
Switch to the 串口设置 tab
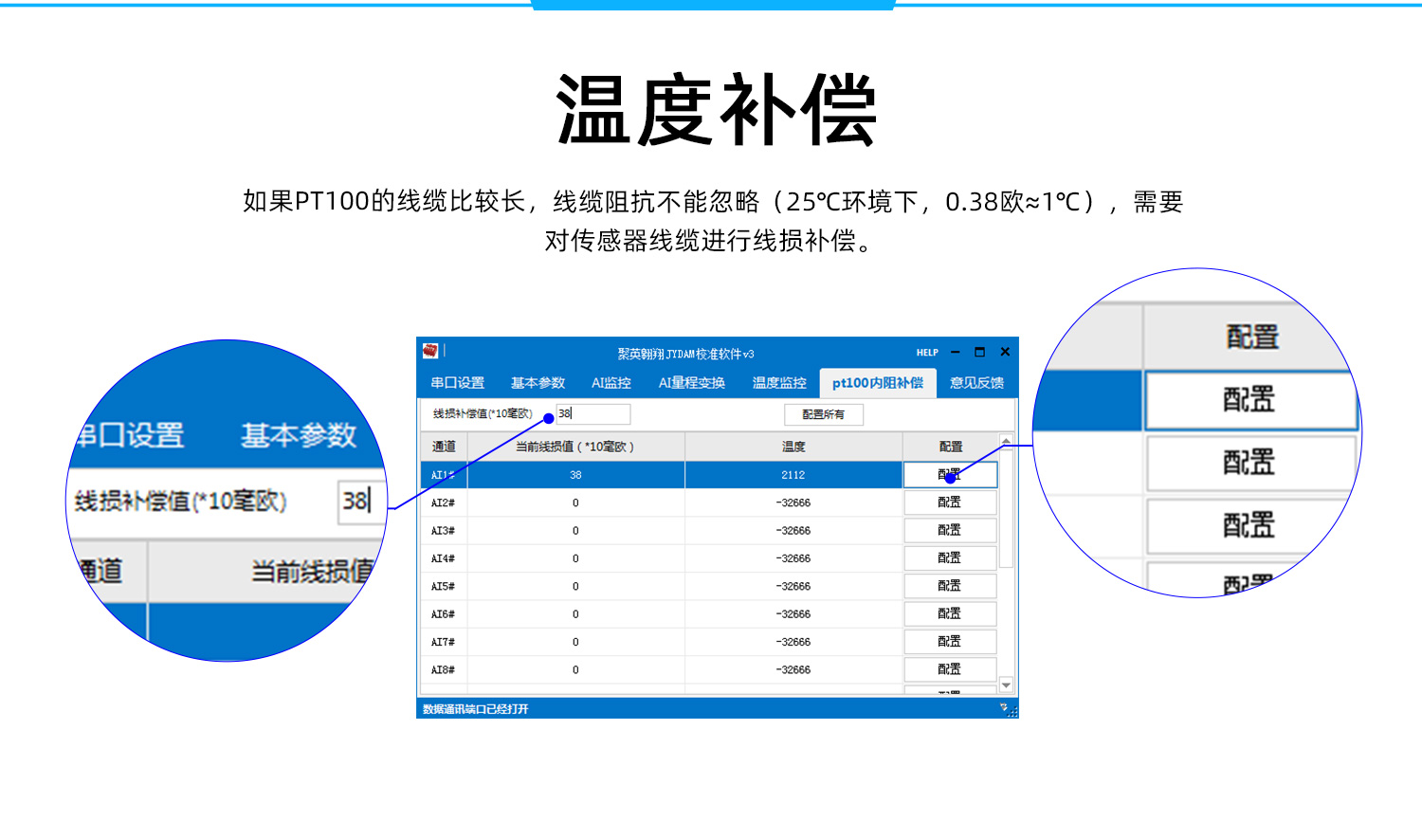457,383
